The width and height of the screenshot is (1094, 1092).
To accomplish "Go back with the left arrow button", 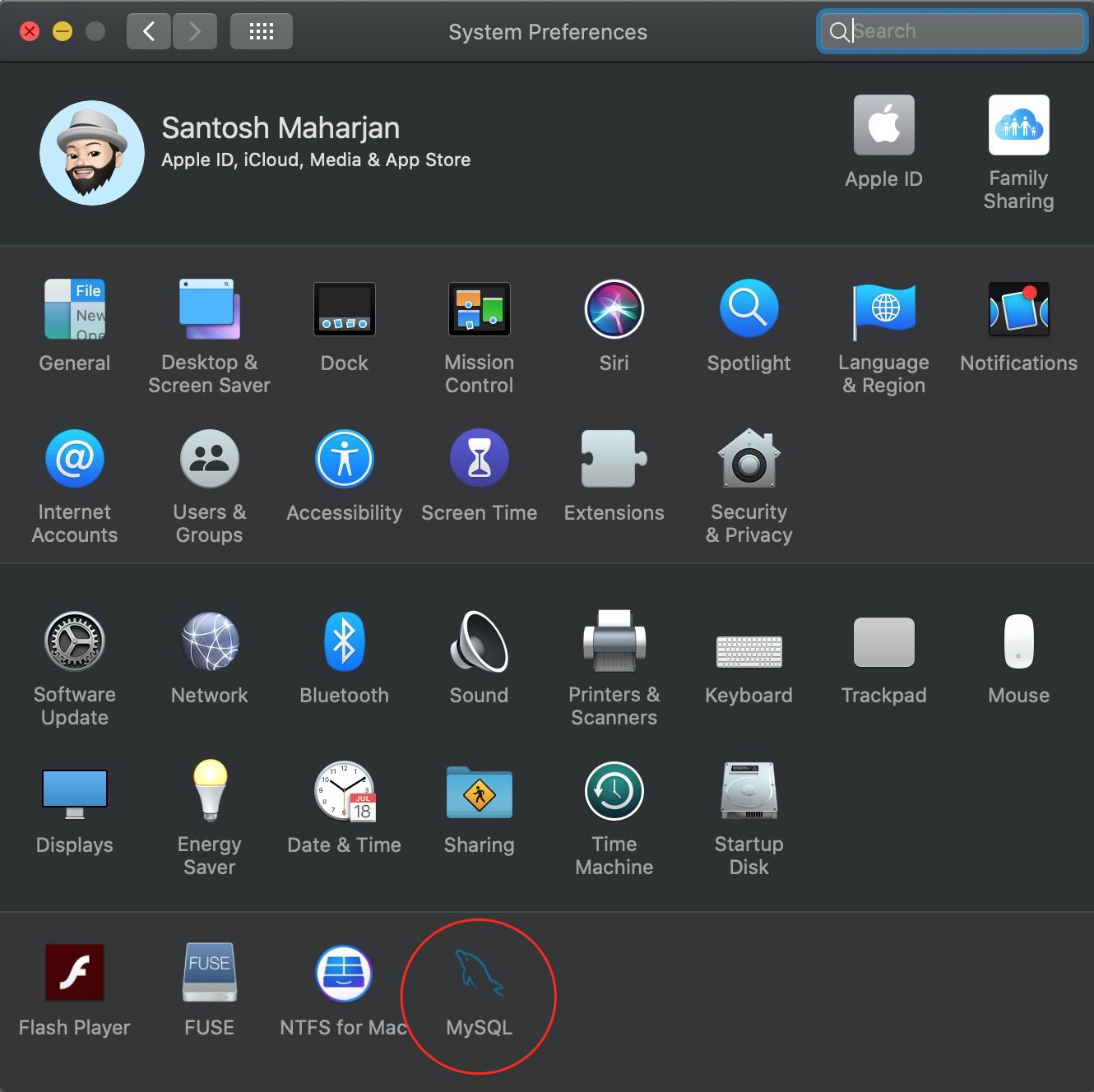I will coord(149,32).
